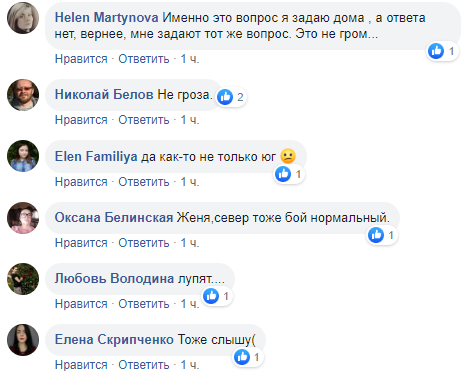Viewport: 471px width, 376px height.
Task: Click thumbs-up reaction on Николай Белов's comment
Action: (x=225, y=97)
